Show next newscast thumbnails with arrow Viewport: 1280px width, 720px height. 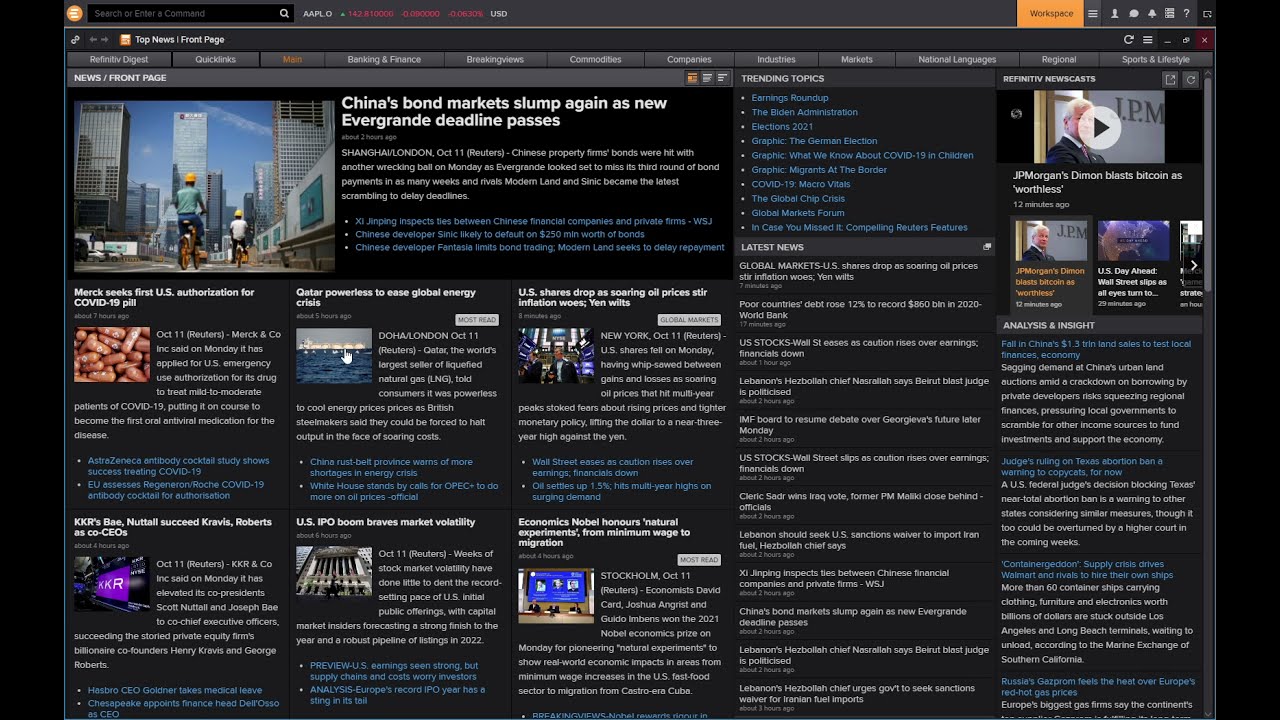(1193, 265)
